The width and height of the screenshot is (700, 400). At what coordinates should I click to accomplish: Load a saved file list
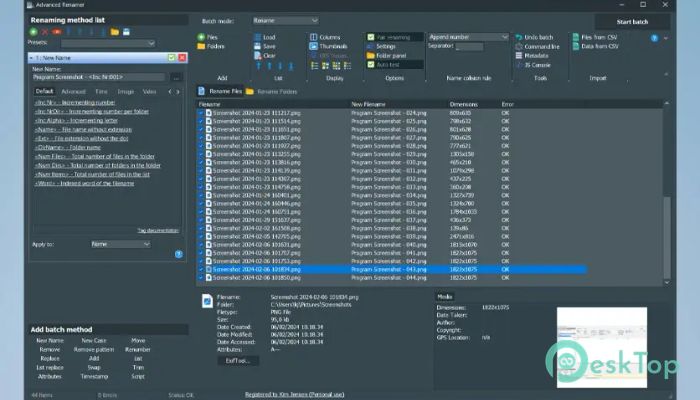point(265,37)
